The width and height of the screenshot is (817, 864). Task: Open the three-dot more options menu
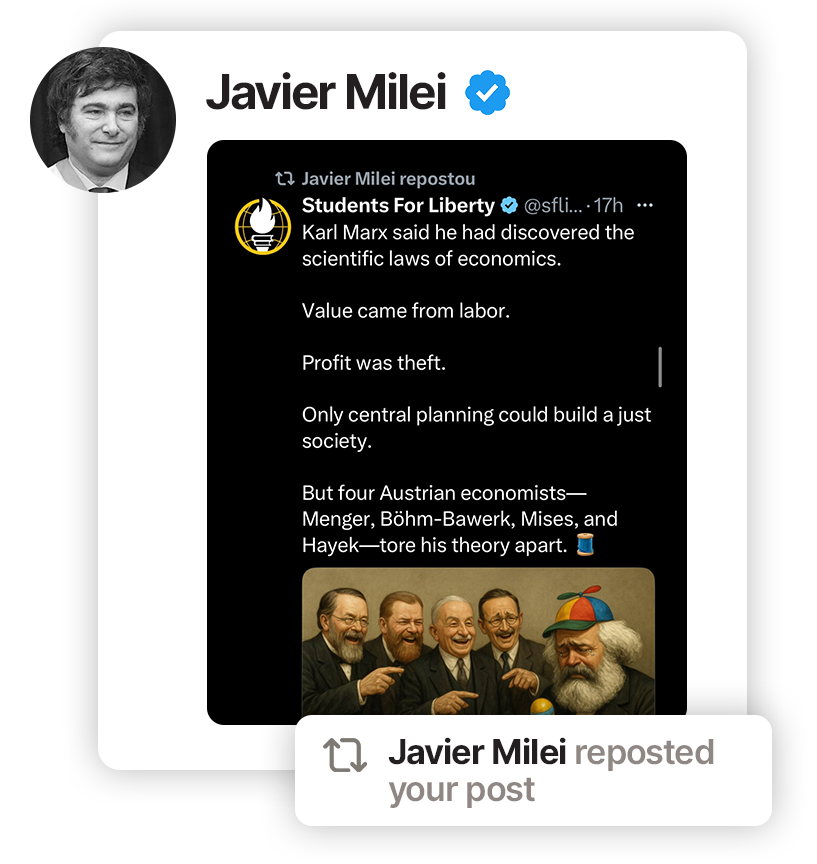[x=645, y=206]
